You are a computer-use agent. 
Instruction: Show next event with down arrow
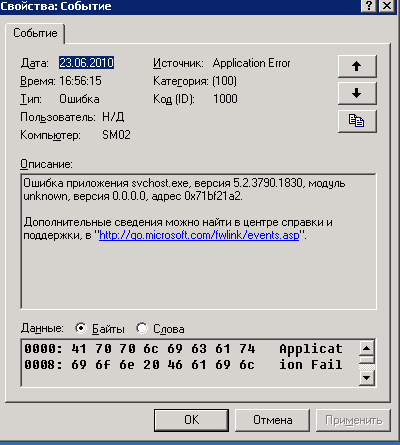[x=357, y=94]
